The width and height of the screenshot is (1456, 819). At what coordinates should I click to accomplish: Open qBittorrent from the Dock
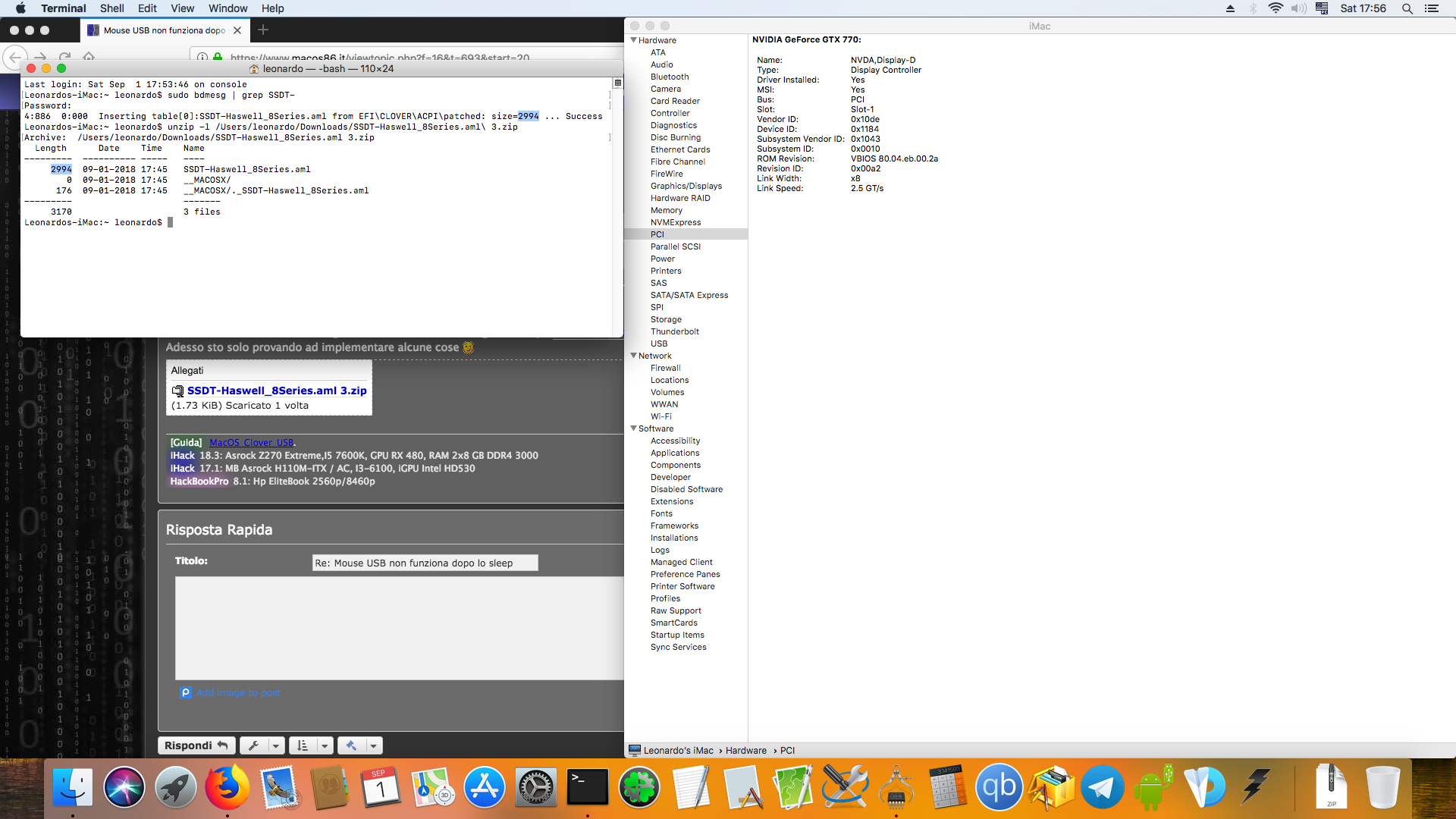coord(999,787)
